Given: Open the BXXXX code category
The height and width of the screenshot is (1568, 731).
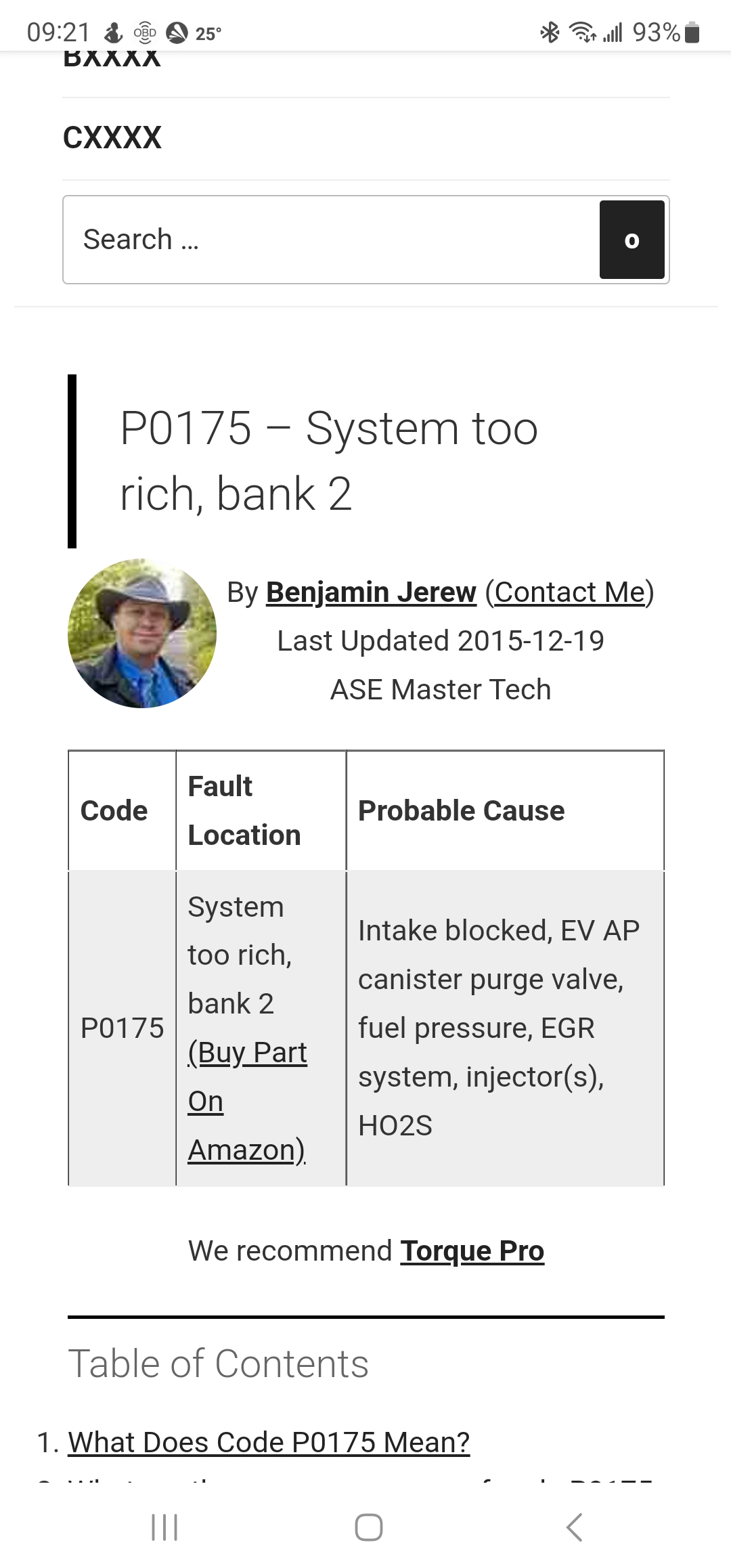Looking at the screenshot, I should 112,60.
